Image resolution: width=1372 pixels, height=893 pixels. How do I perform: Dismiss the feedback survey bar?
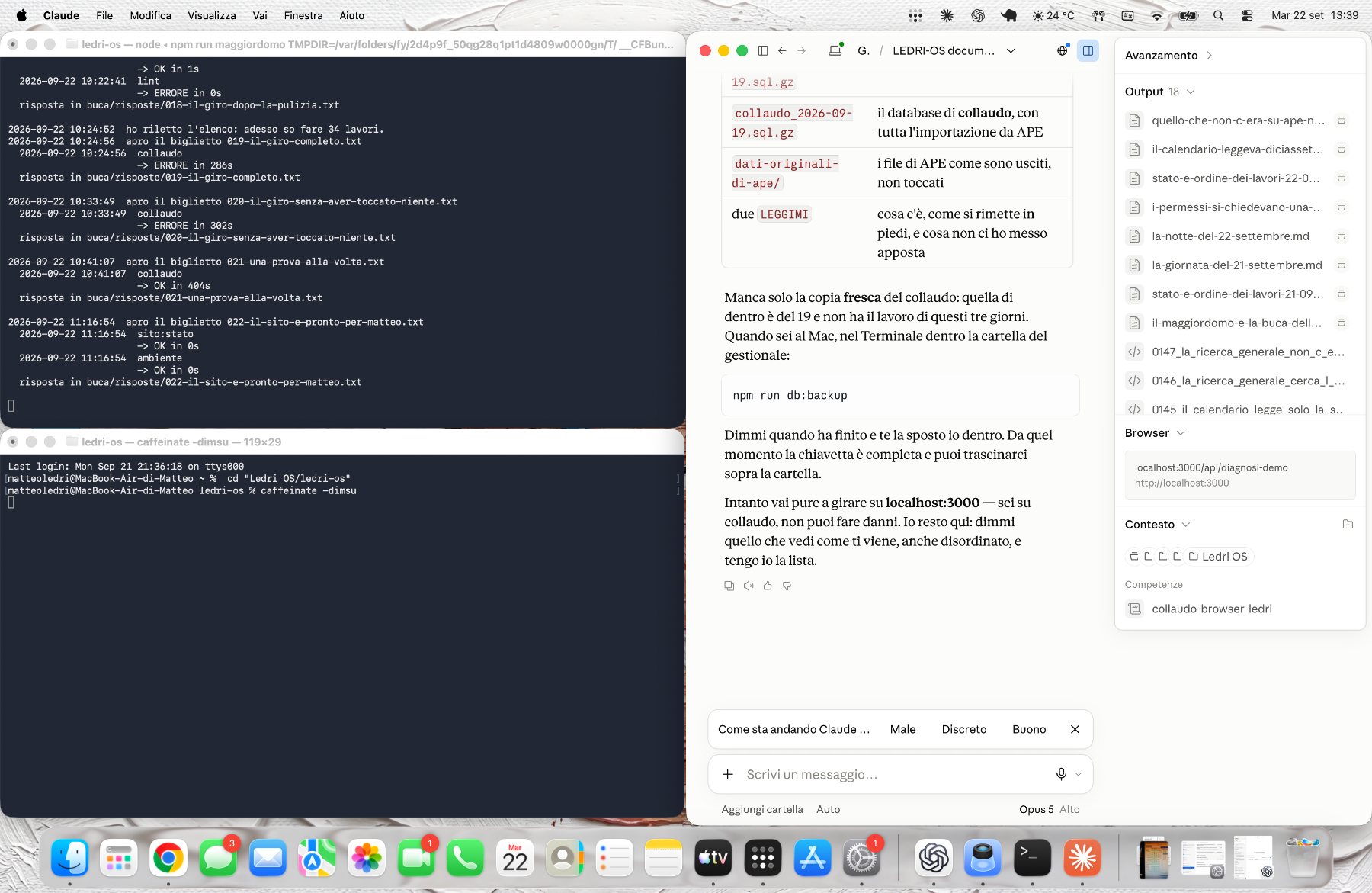(1075, 729)
